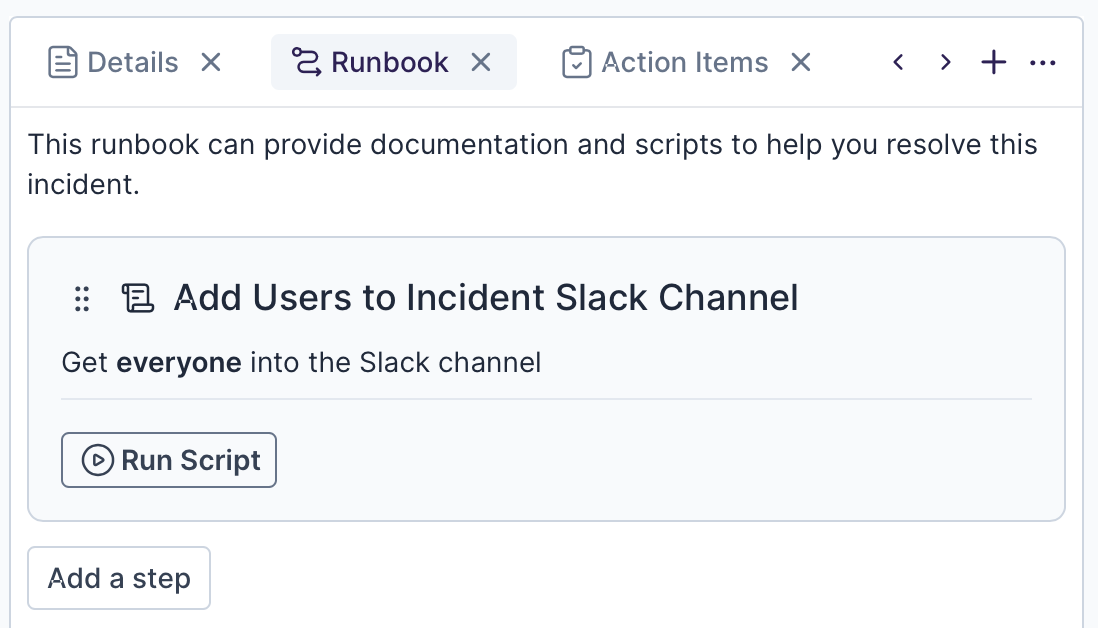
Task: Close the Runbook tab
Action: point(481,63)
